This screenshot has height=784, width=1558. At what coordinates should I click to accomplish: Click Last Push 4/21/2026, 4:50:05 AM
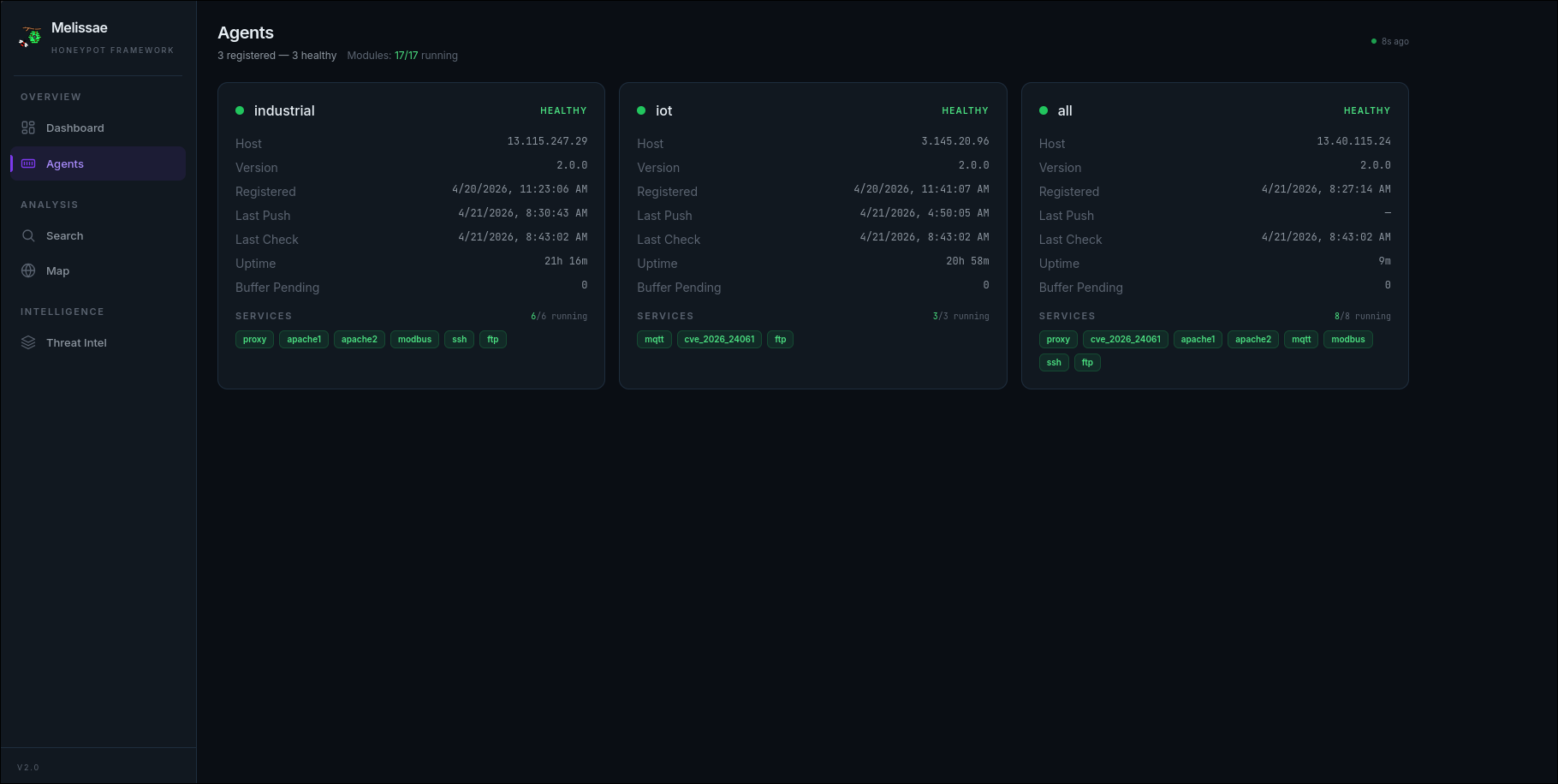(925, 213)
